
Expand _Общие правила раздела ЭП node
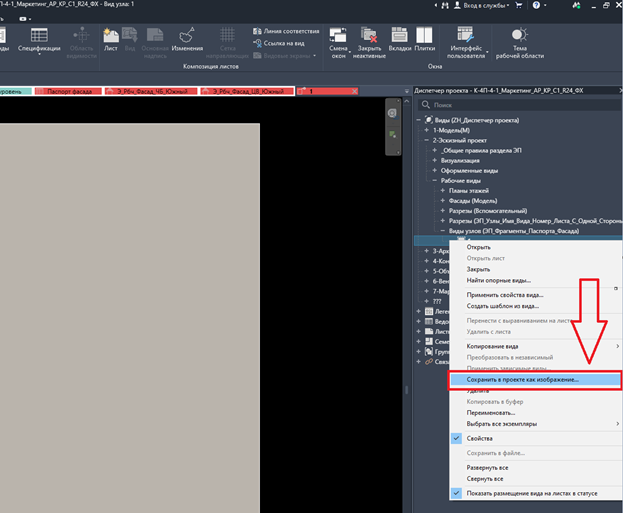pos(434,150)
